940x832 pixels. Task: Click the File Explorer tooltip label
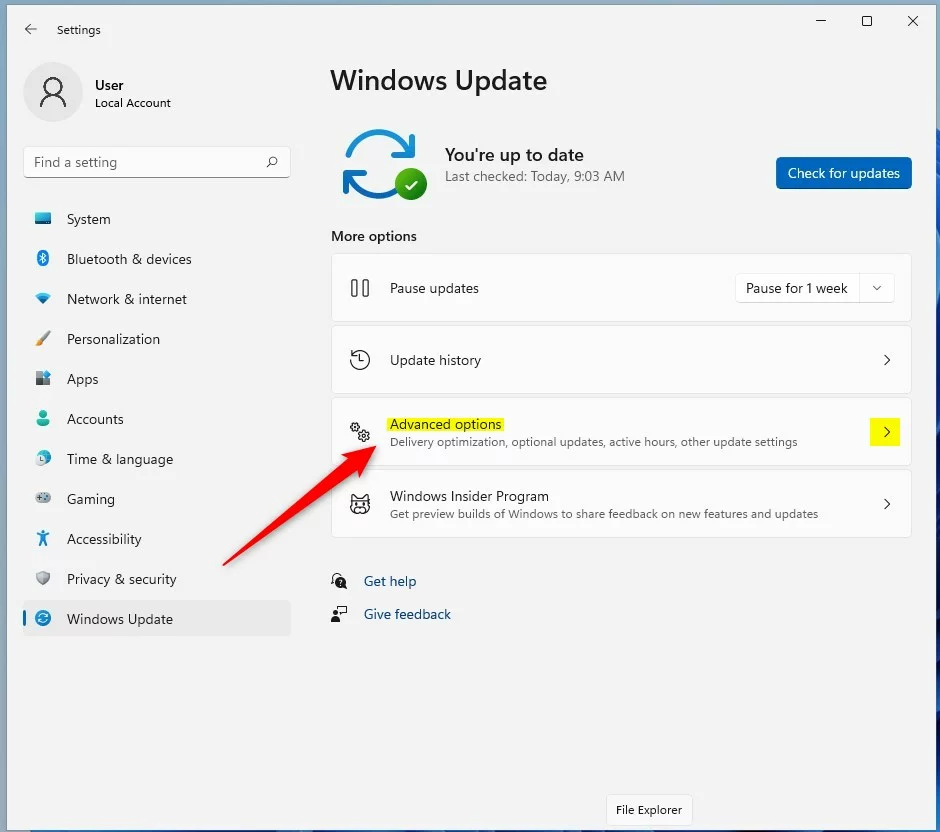pos(649,810)
